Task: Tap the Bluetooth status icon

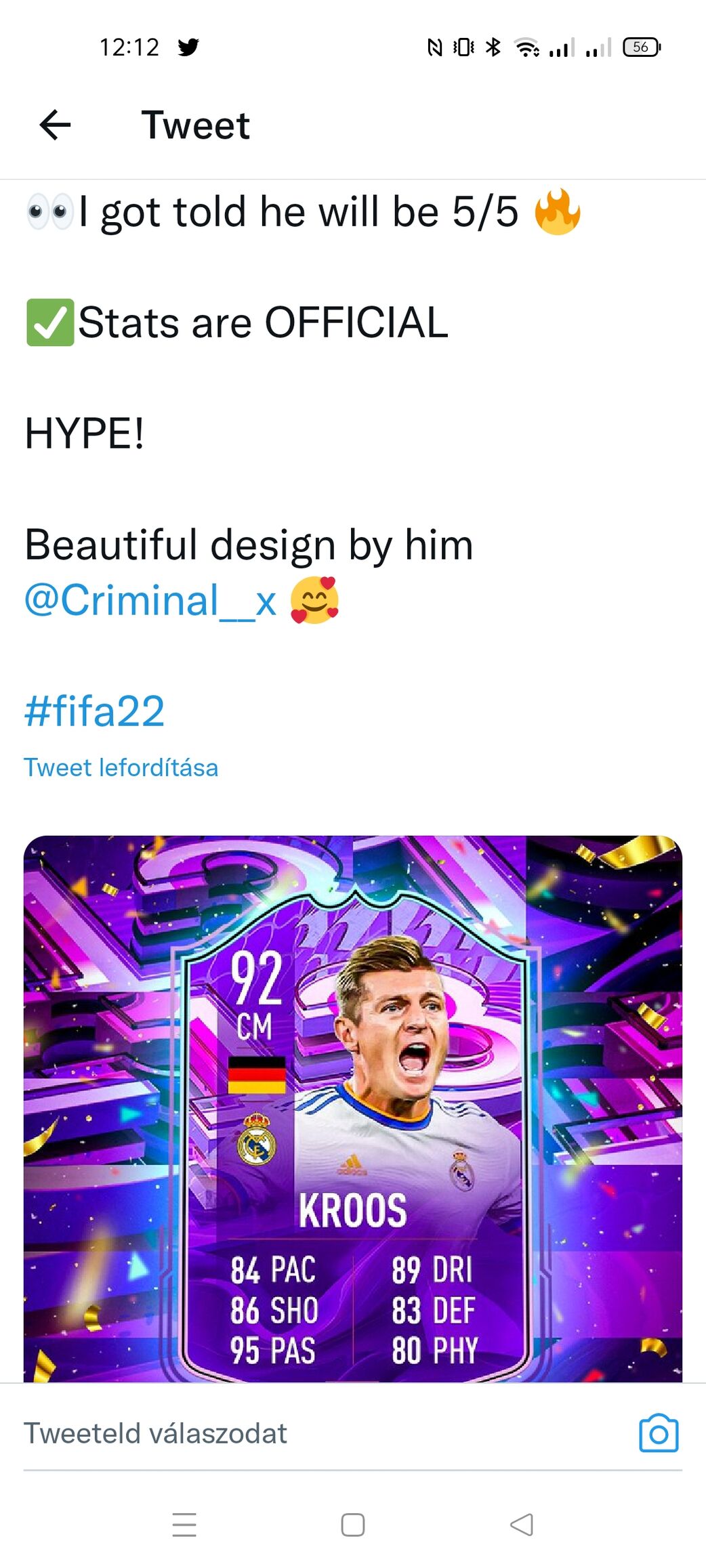Action: (x=493, y=47)
